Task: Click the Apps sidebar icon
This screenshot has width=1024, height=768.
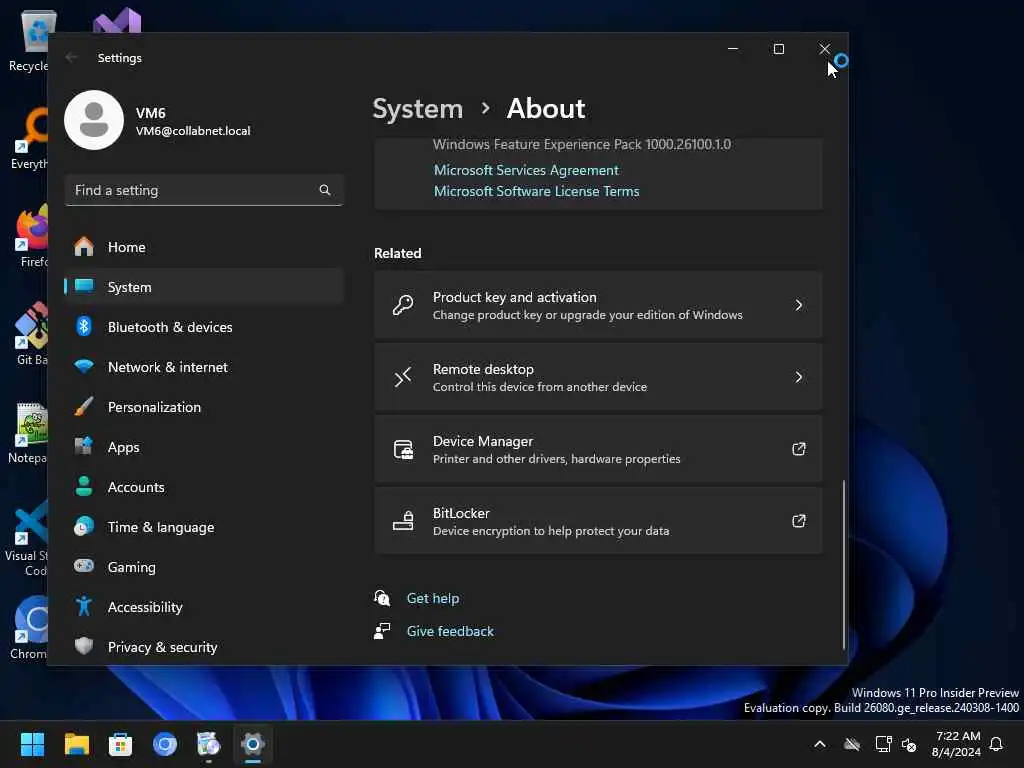Action: coord(84,447)
